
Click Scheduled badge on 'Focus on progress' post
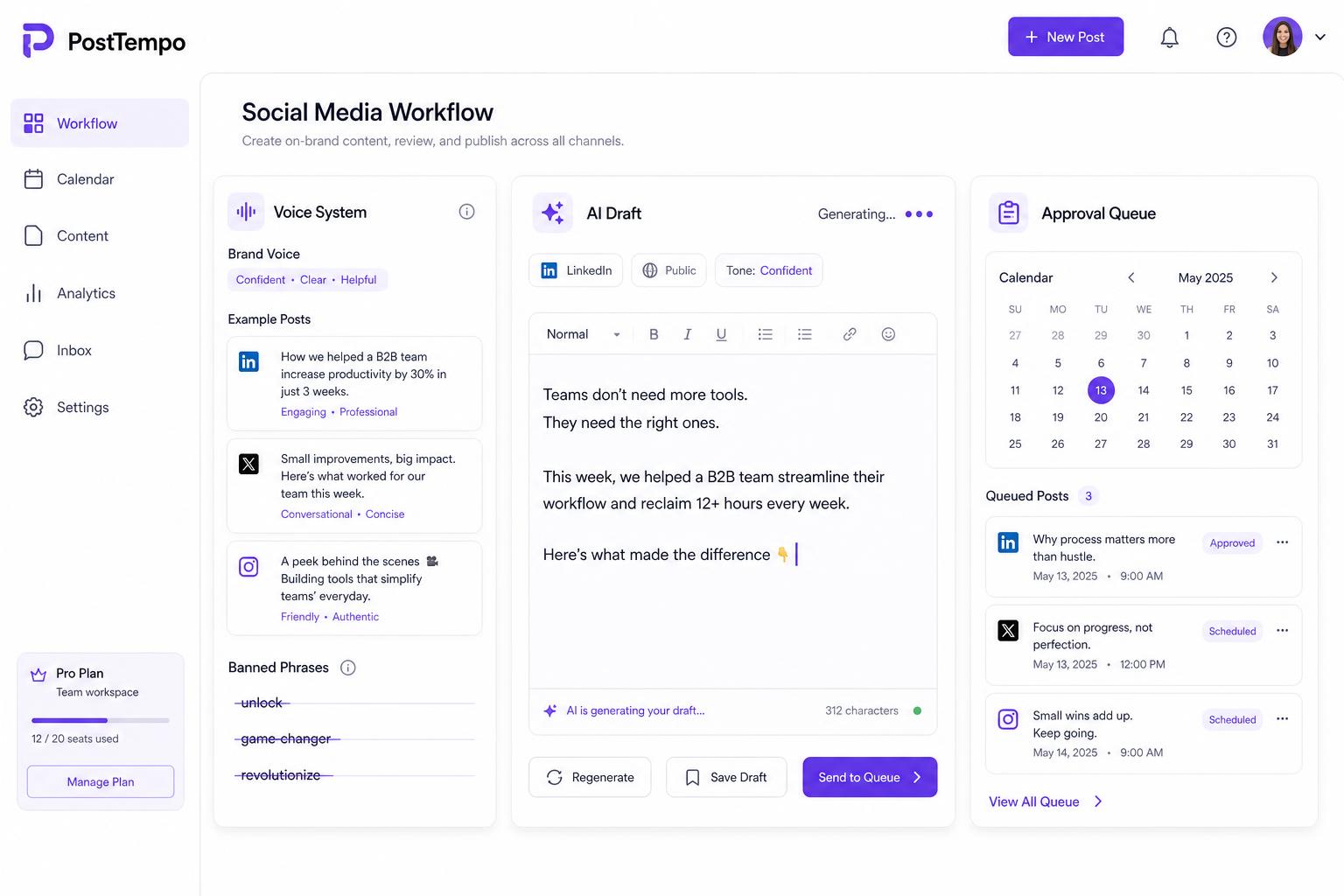pyautogui.click(x=1232, y=631)
